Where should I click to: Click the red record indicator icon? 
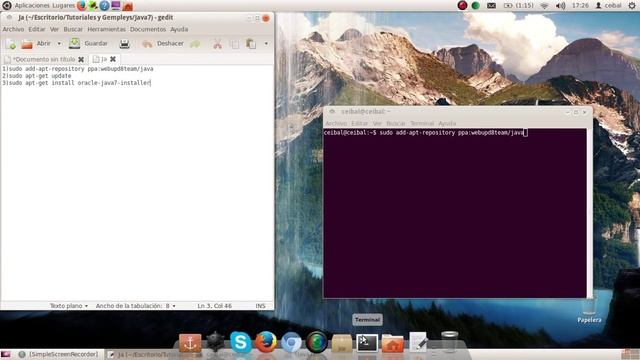pyautogui.click(x=462, y=5)
